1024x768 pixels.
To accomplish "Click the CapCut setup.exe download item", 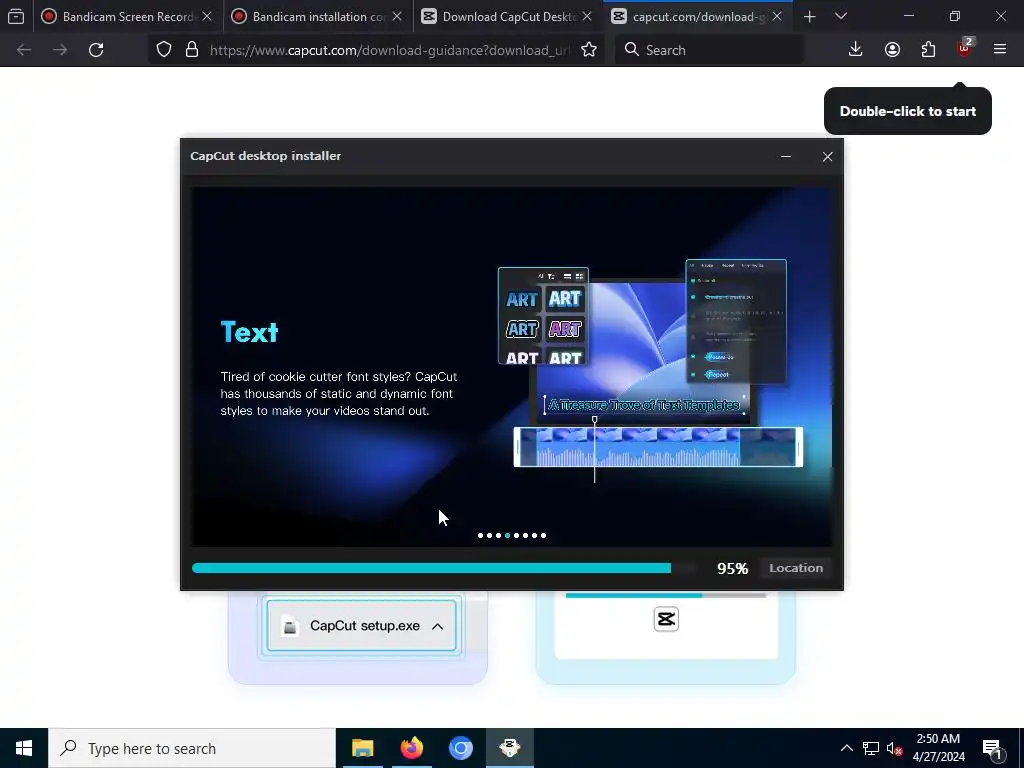I will tap(362, 626).
